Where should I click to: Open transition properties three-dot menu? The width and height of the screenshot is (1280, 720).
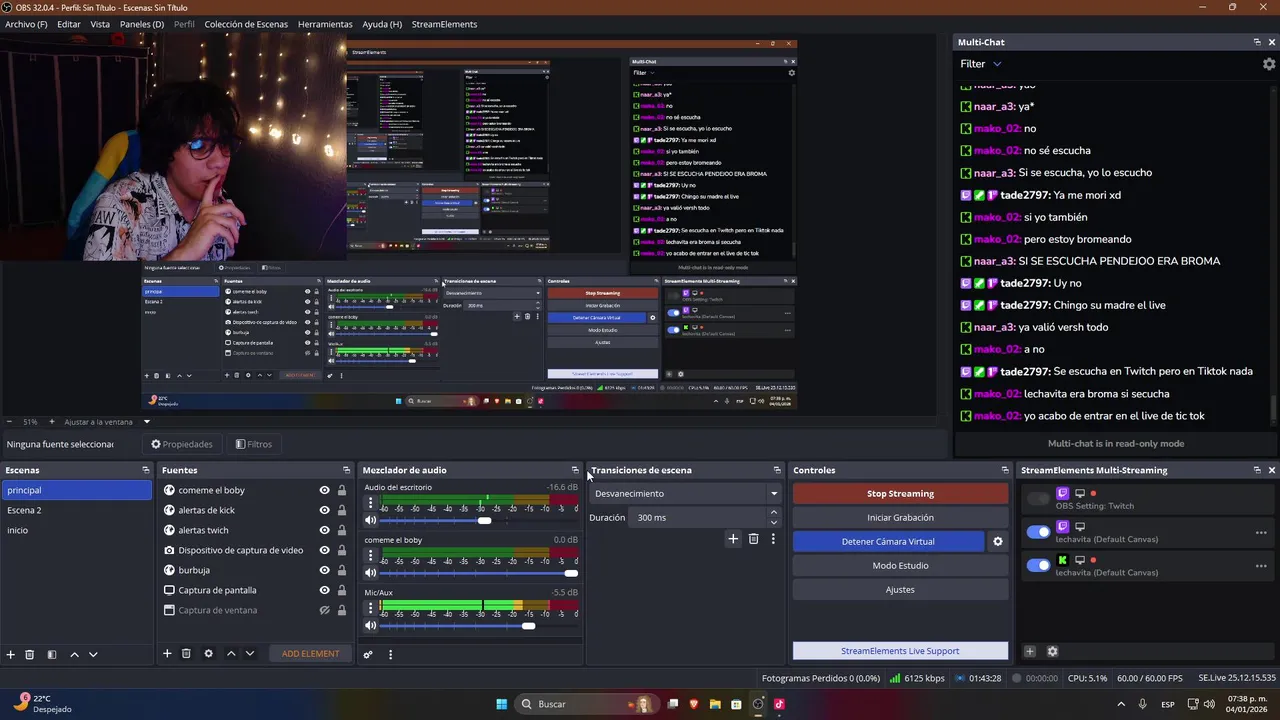point(773,539)
